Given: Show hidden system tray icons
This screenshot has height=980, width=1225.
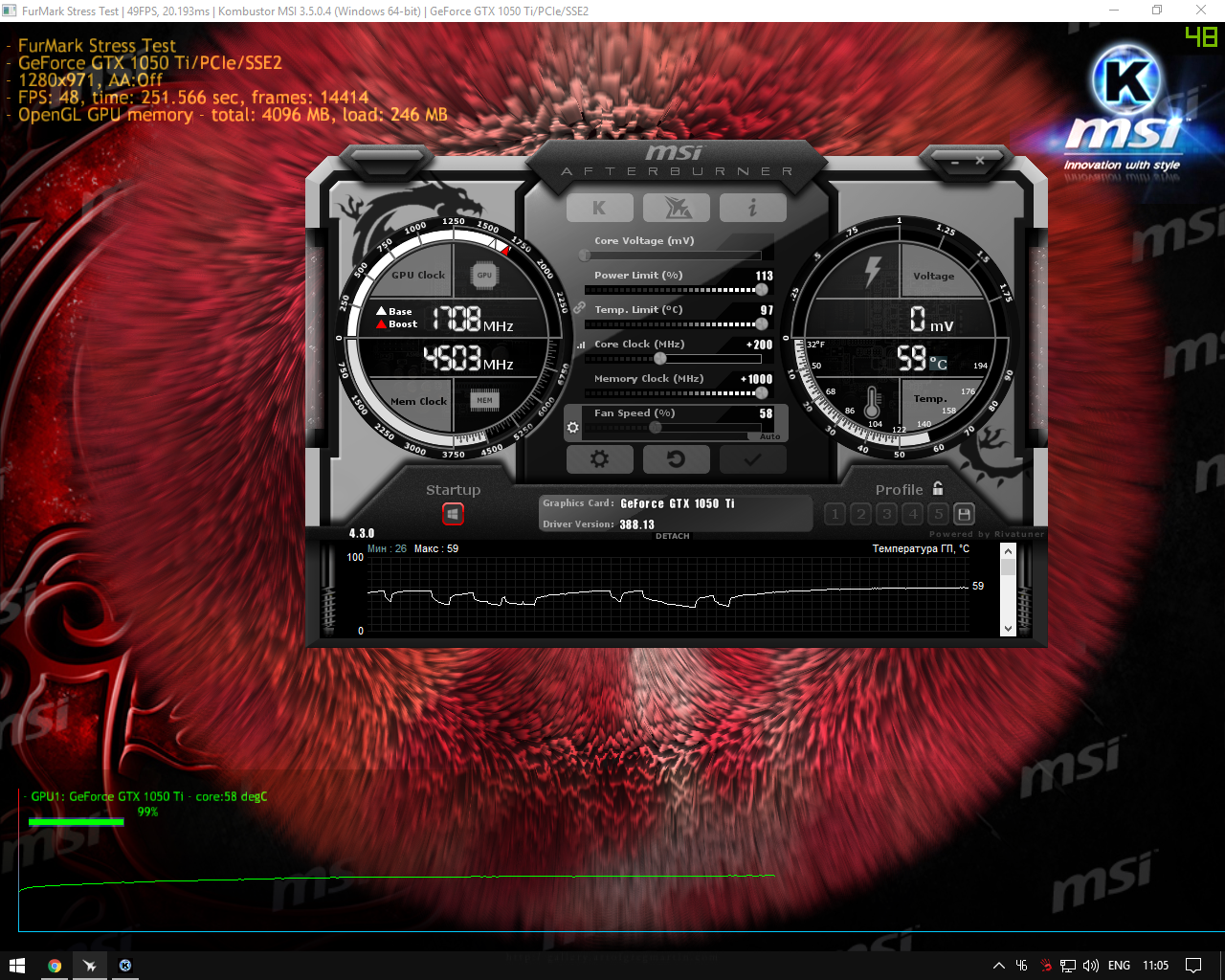Looking at the screenshot, I should pyautogui.click(x=998, y=966).
